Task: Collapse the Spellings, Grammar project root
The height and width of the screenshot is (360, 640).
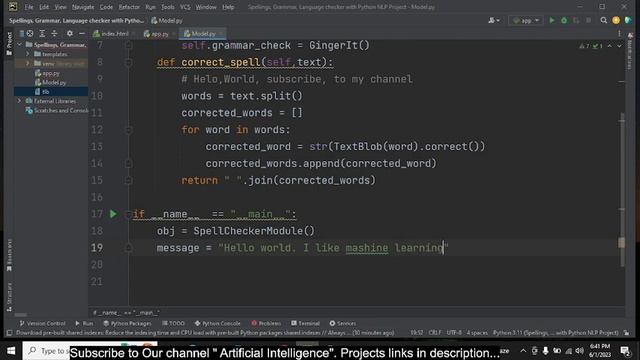Action: click(x=19, y=44)
